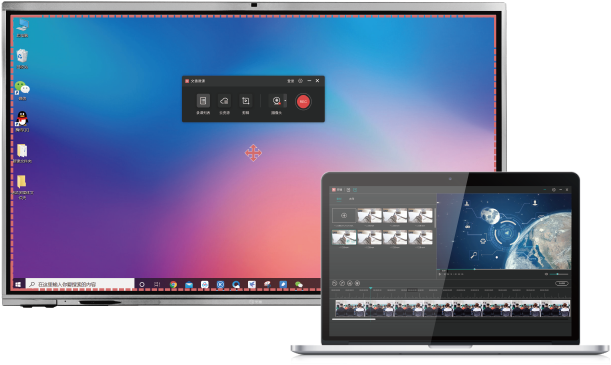Click the add media plus thumbnail in editor
The height and width of the screenshot is (365, 611).
[344, 215]
